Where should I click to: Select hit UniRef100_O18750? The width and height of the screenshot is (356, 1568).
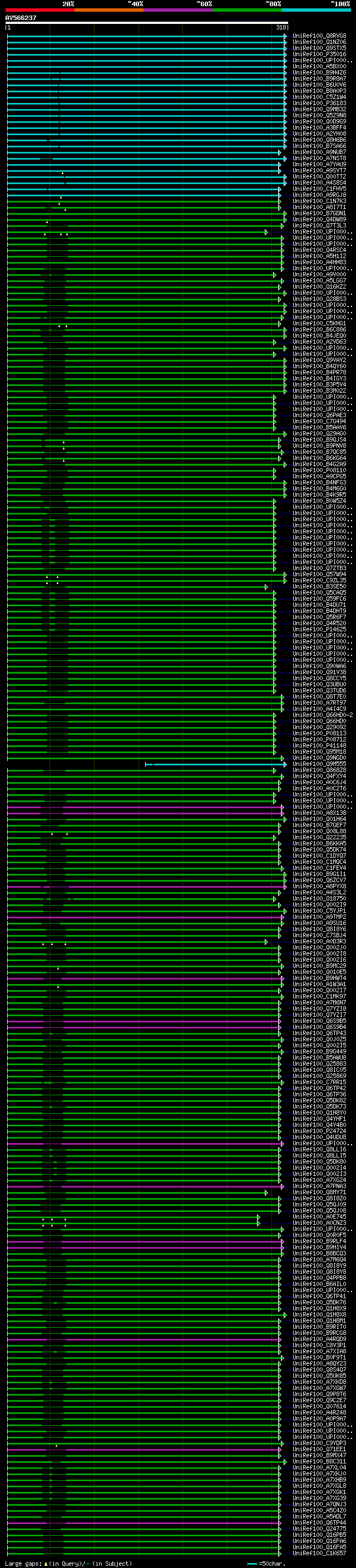point(319,899)
